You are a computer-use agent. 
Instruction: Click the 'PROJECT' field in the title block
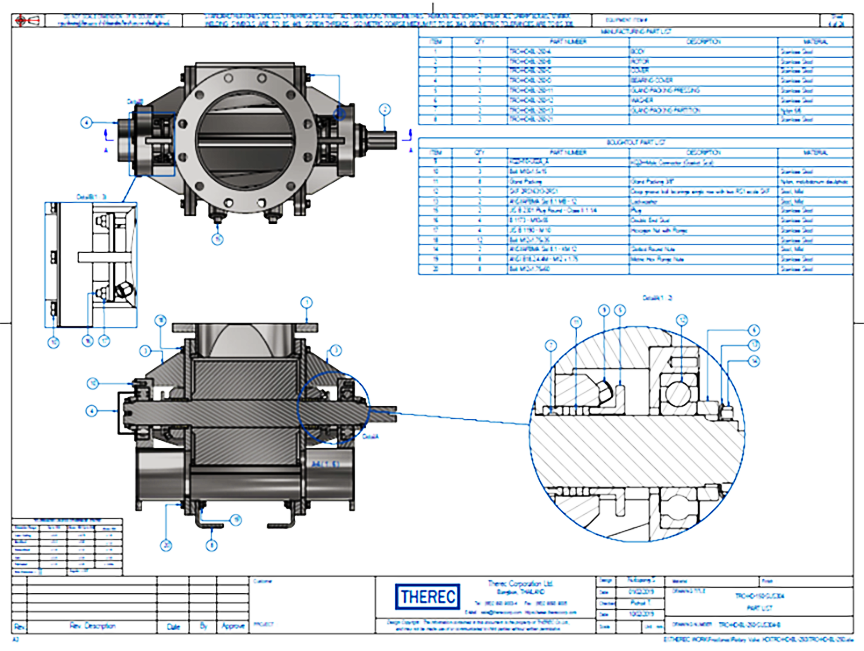click(x=263, y=625)
